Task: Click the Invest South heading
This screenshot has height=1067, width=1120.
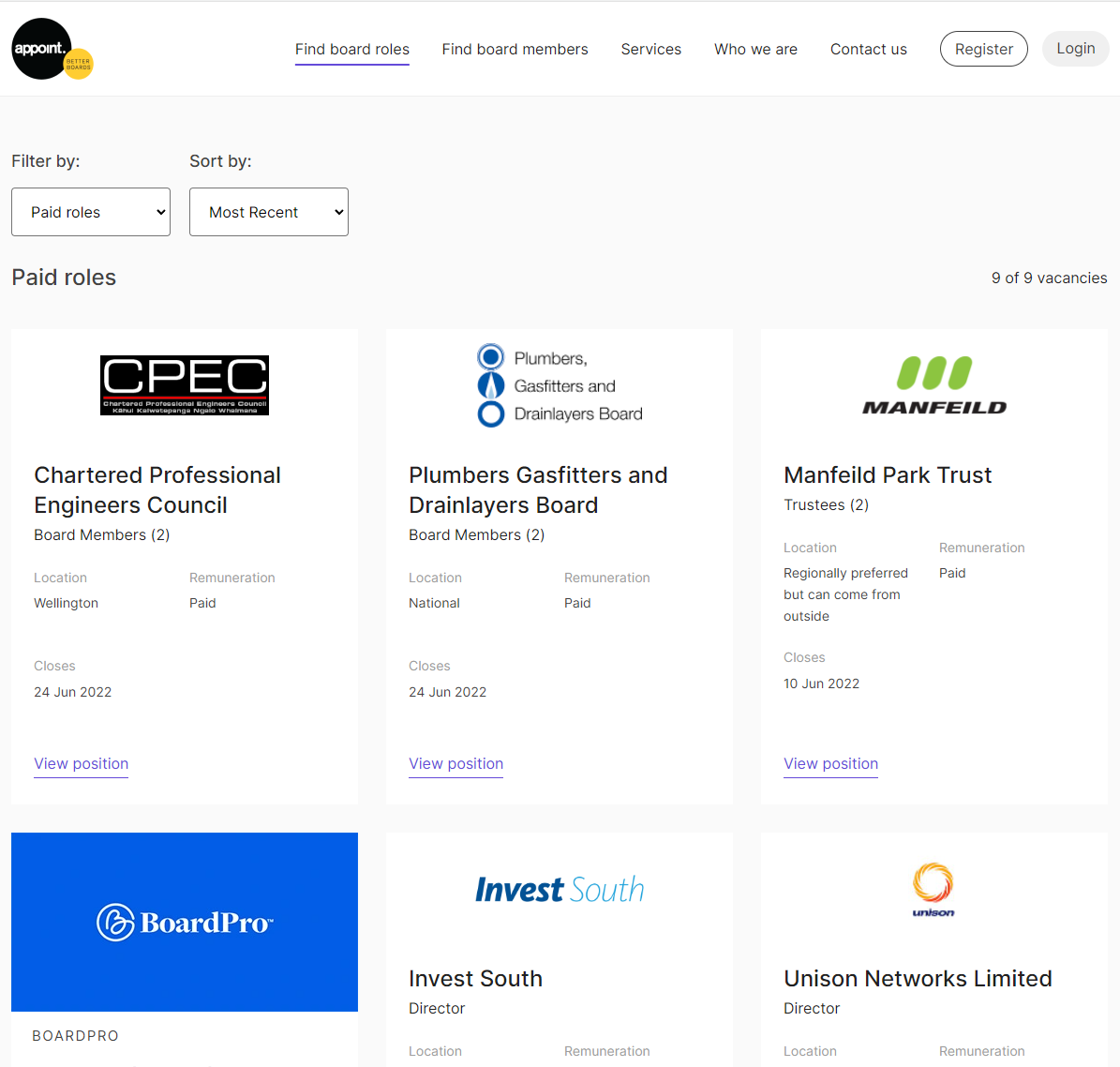Action: point(476,978)
